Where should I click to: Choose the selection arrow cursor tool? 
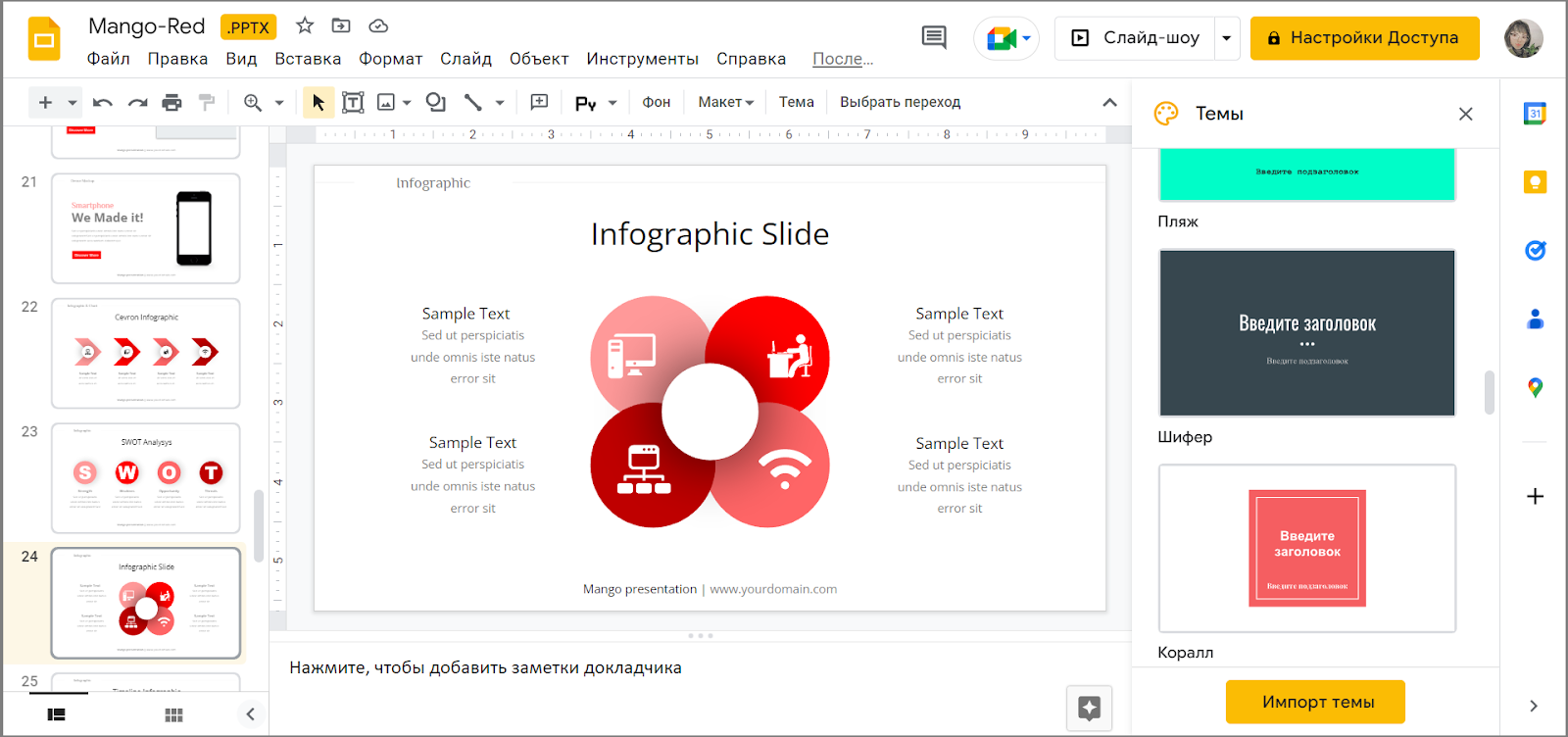tap(318, 102)
